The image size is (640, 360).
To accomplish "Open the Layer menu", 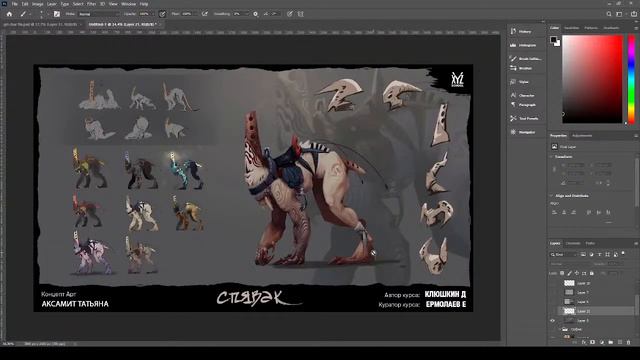I will coord(52,4).
